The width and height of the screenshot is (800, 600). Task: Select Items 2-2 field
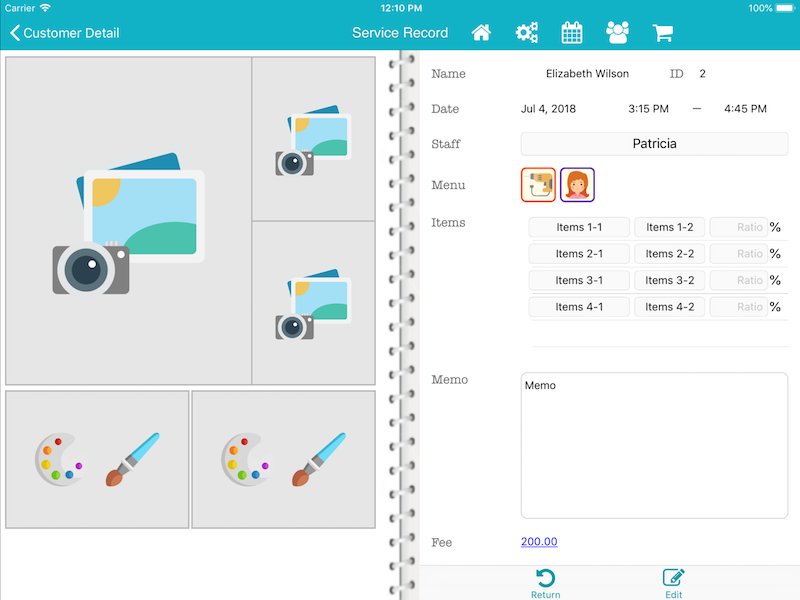669,254
